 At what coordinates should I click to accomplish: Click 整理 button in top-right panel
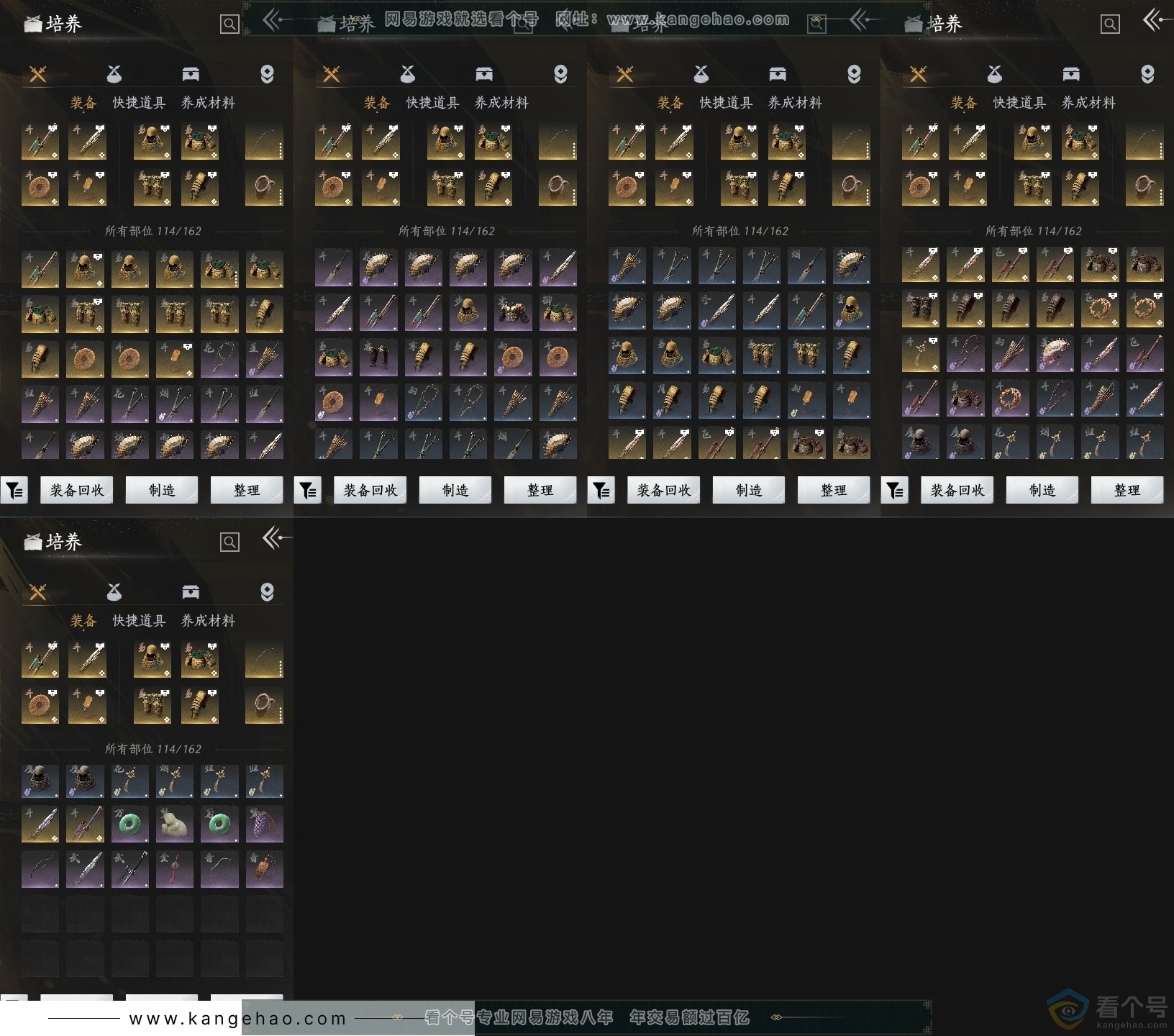click(x=1127, y=491)
